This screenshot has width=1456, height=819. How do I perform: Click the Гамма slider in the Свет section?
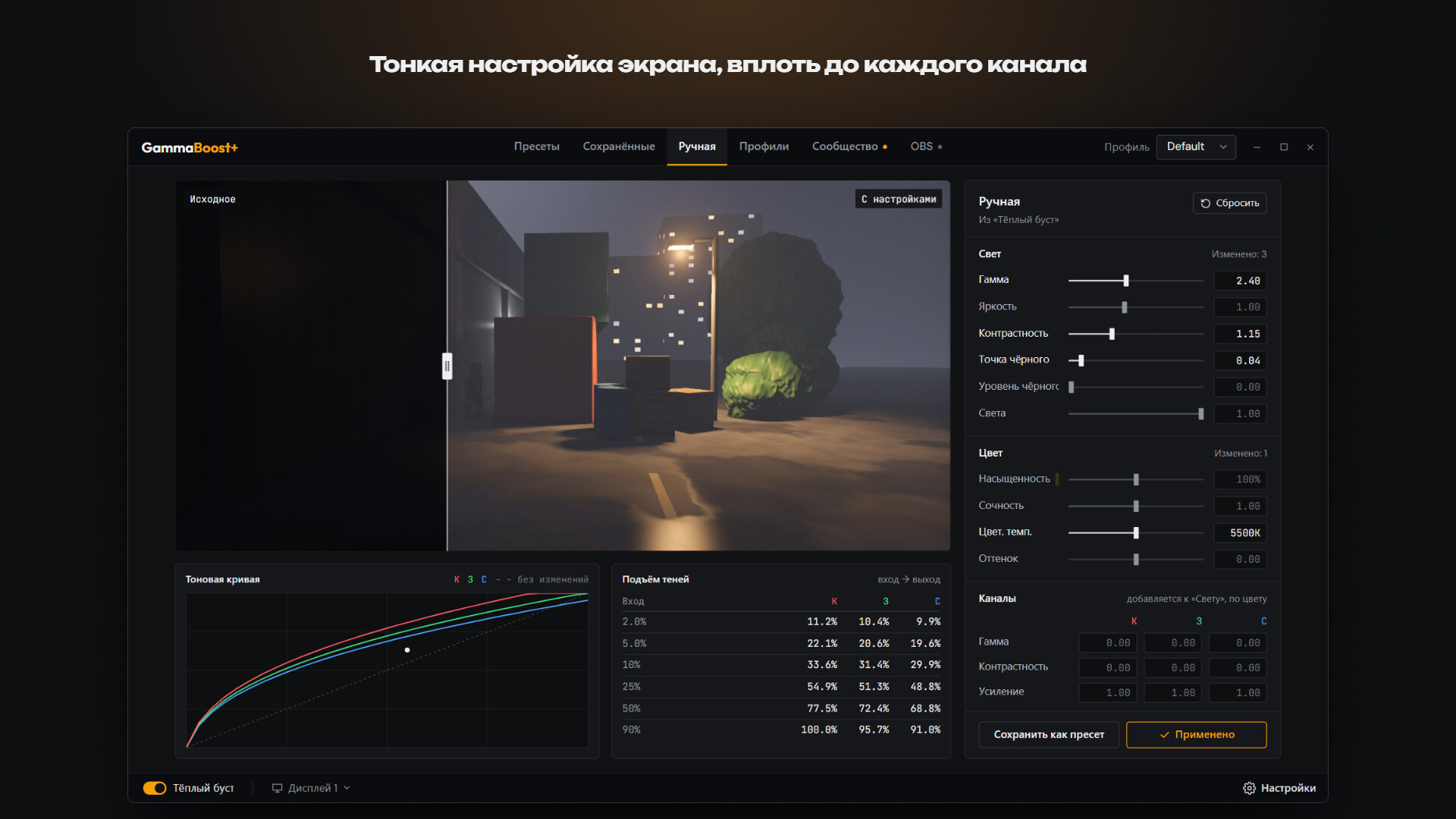click(1136, 281)
